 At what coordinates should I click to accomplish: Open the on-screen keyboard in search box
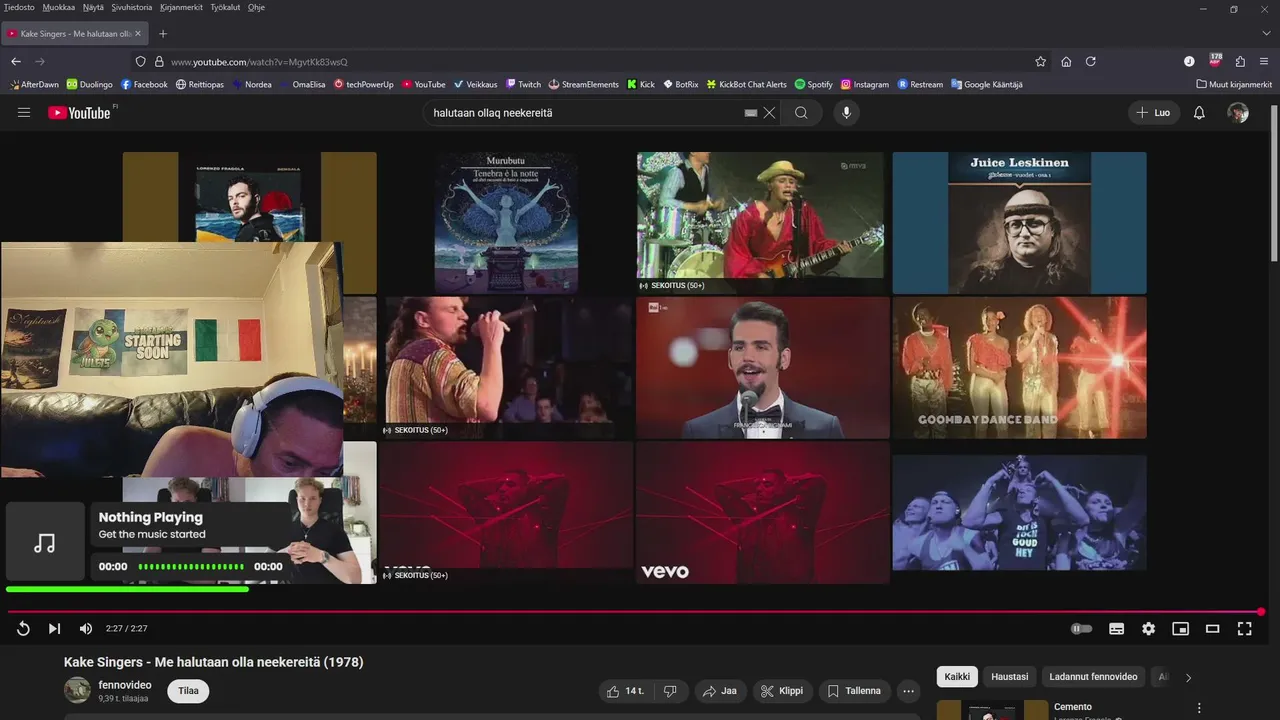click(751, 113)
